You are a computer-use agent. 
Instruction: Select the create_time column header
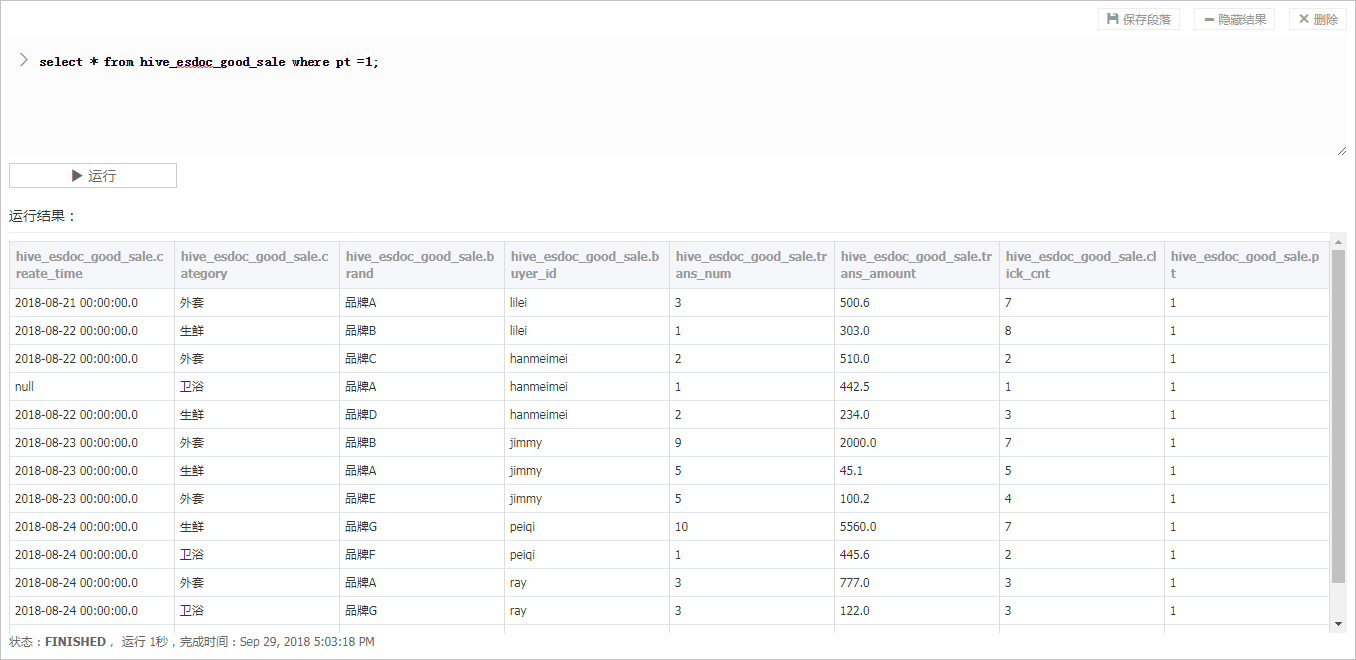[91, 265]
